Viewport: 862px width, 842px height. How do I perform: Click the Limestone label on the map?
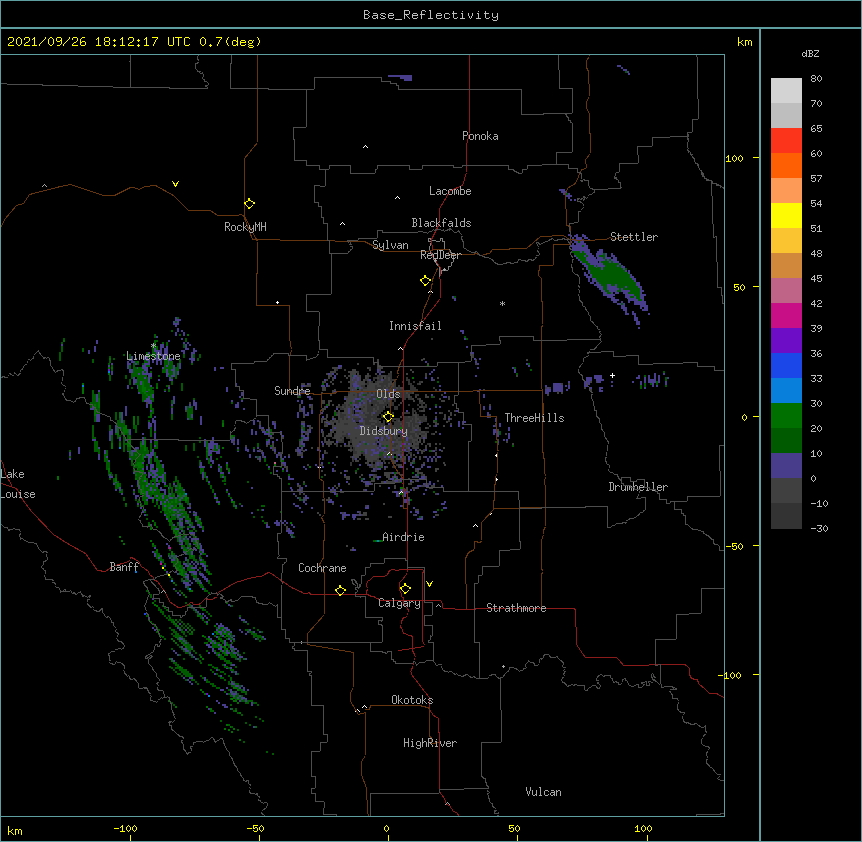pos(153,356)
